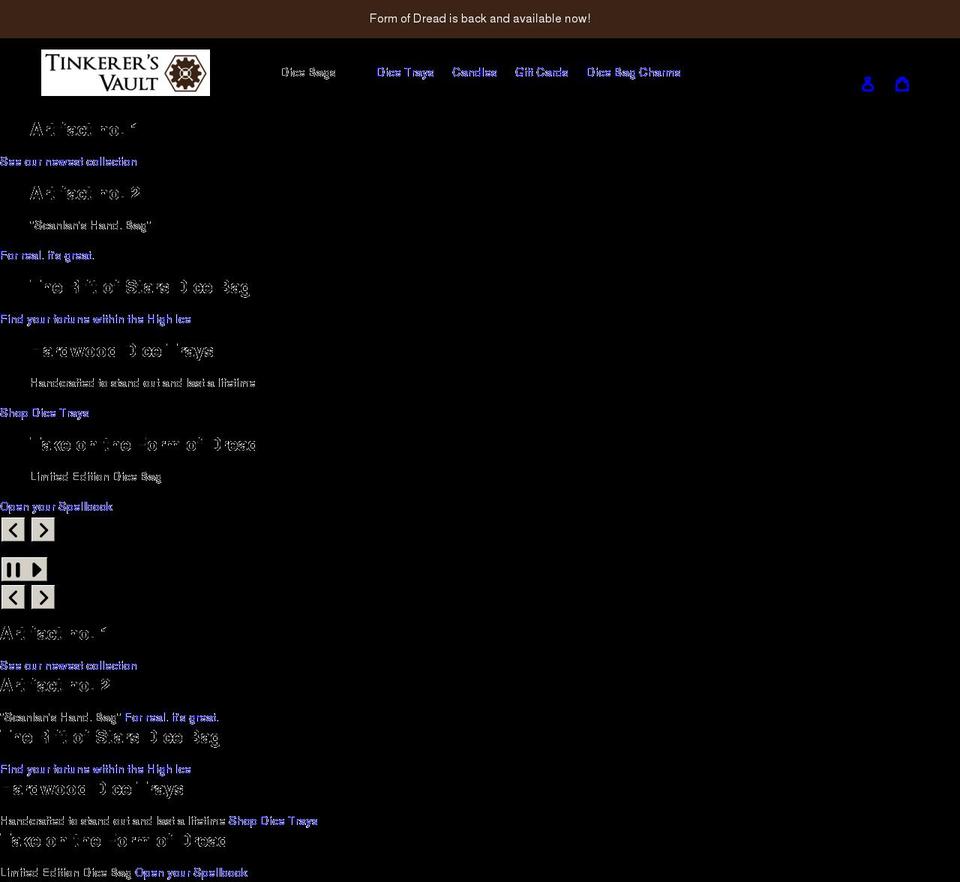
Task: Select Gift Cards in the navigation
Action: pyautogui.click(x=541, y=71)
